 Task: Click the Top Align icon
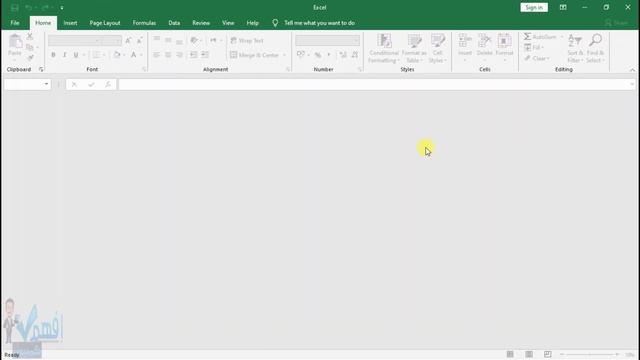click(x=157, y=40)
